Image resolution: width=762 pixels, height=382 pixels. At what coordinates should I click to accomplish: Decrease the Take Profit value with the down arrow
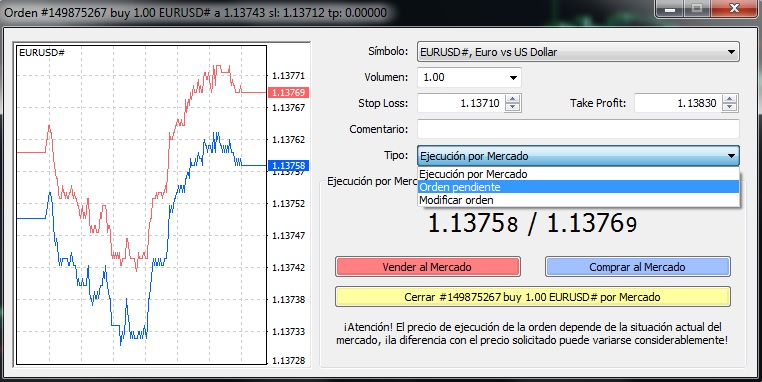pos(729,107)
